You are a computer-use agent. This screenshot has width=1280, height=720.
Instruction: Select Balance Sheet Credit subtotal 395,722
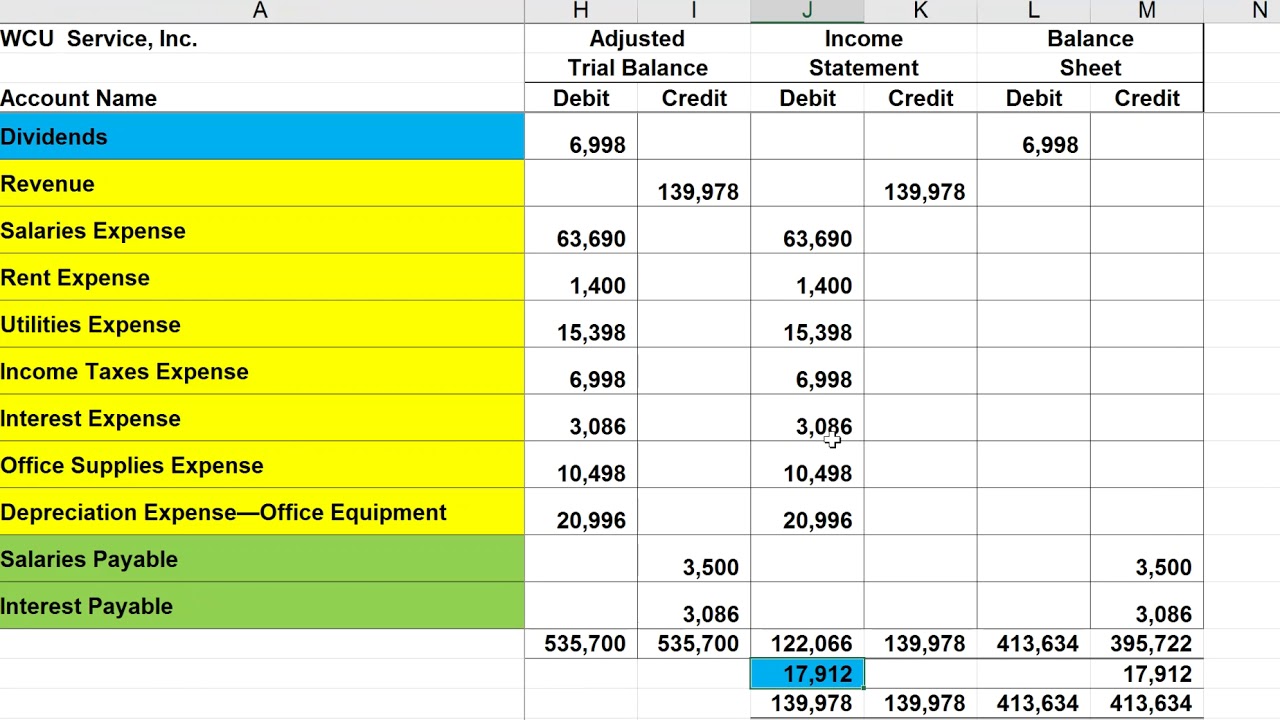(x=1146, y=644)
